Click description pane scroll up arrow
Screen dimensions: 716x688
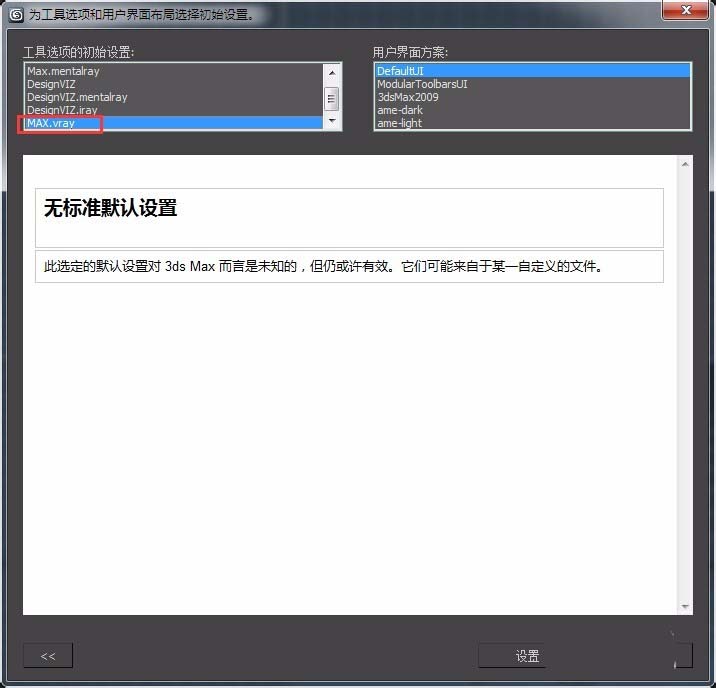(684, 164)
